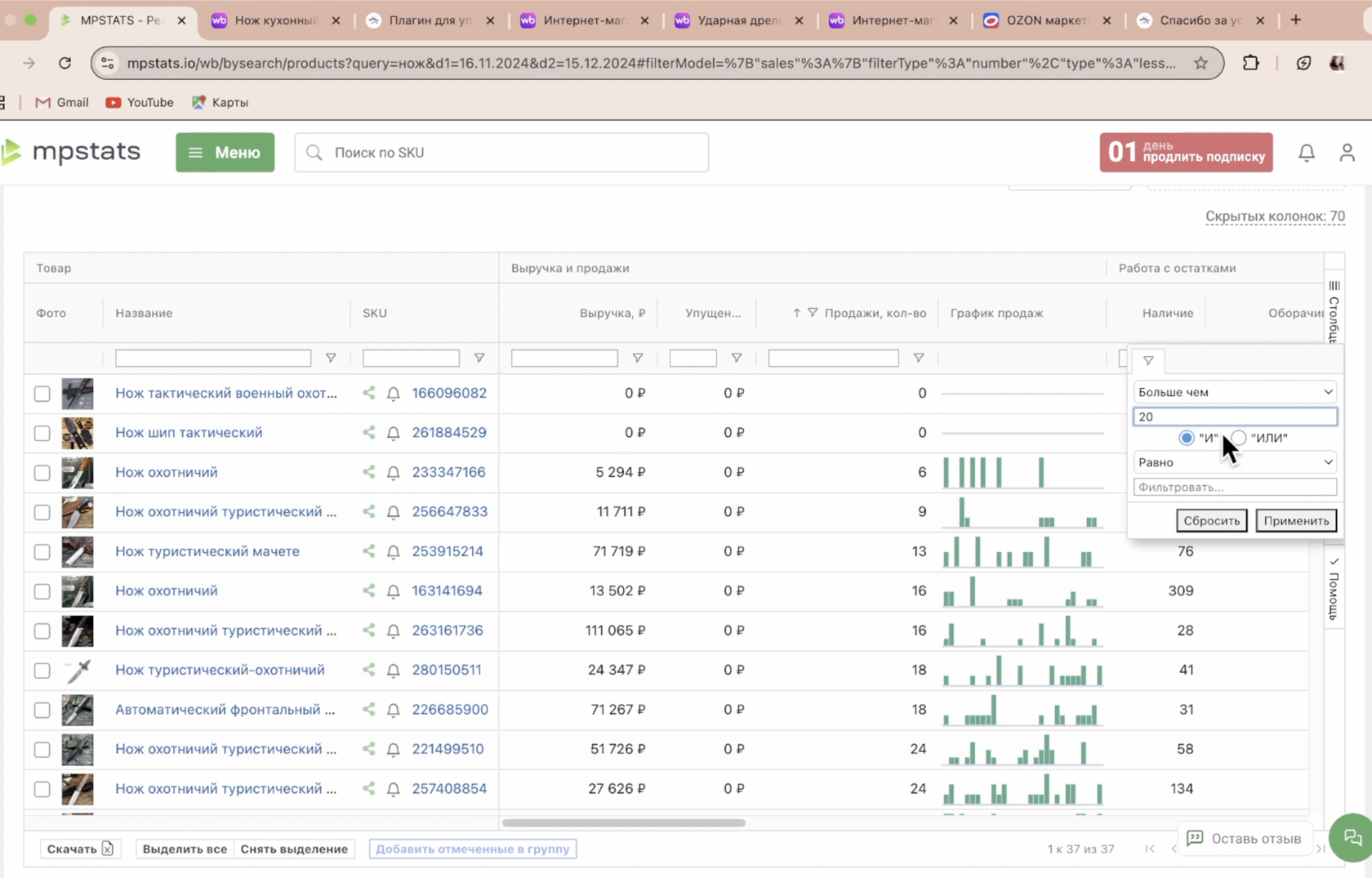Select checkbox for Нож туристический мачете
The width and height of the screenshot is (1372, 878).
pyautogui.click(x=42, y=552)
